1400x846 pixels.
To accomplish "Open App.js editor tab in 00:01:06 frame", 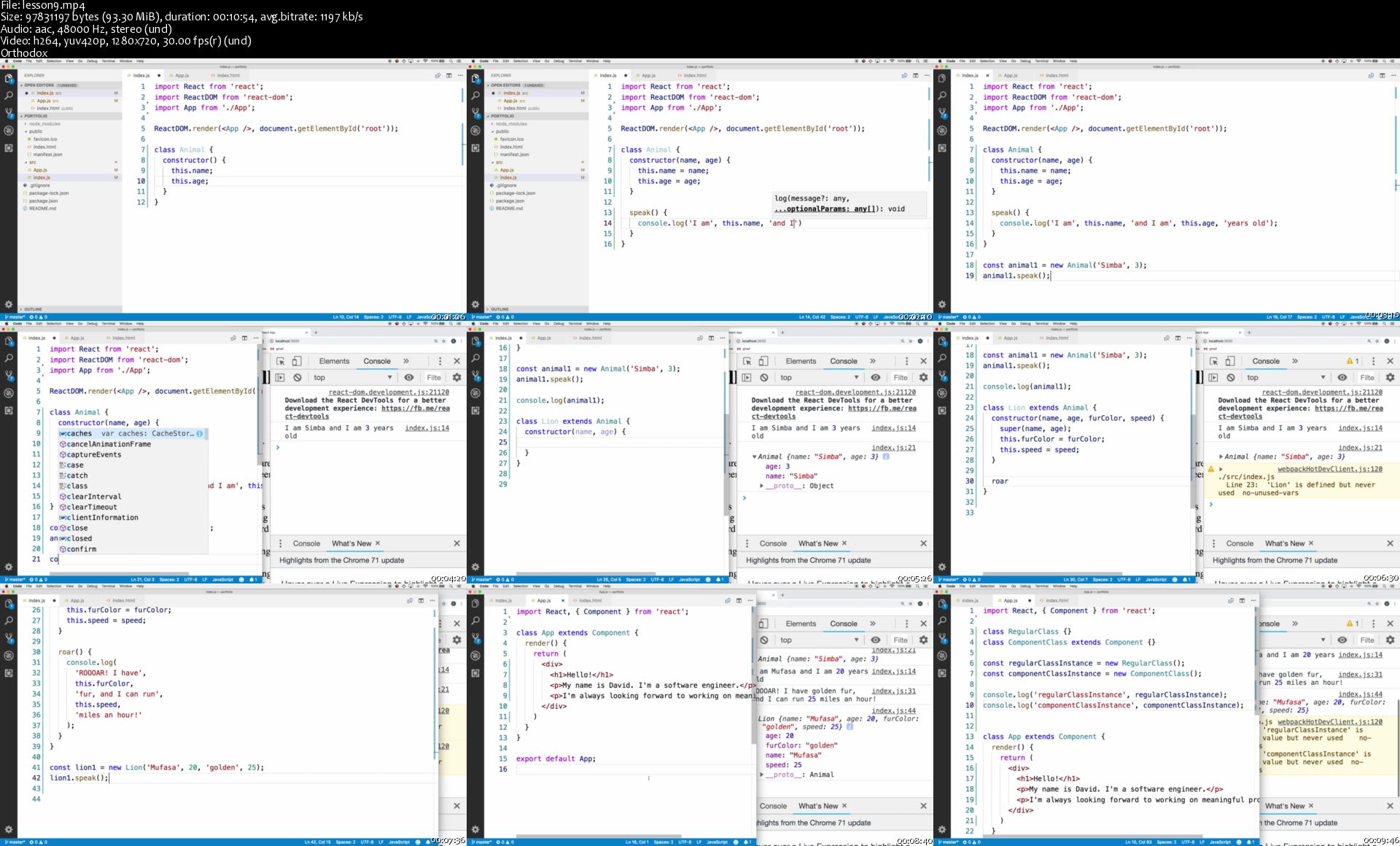I will click(x=182, y=76).
